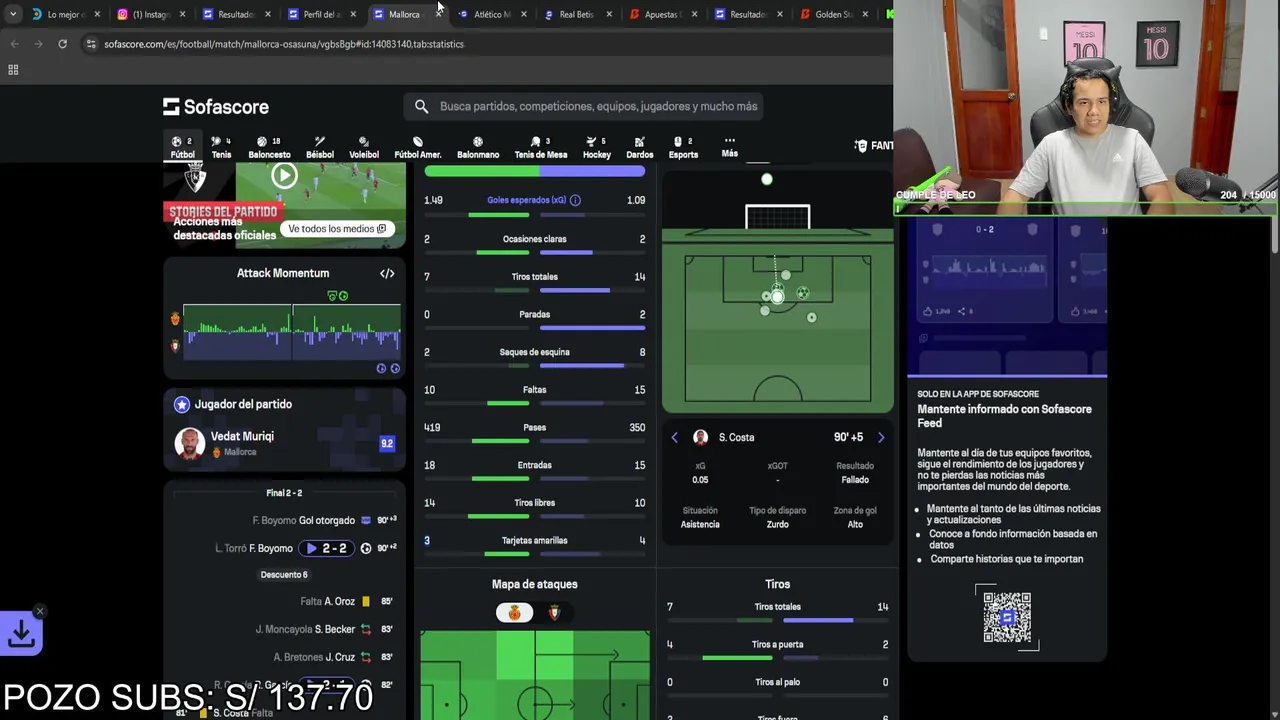Close the Mallorca browser tab
The image size is (1280, 720).
point(438,14)
